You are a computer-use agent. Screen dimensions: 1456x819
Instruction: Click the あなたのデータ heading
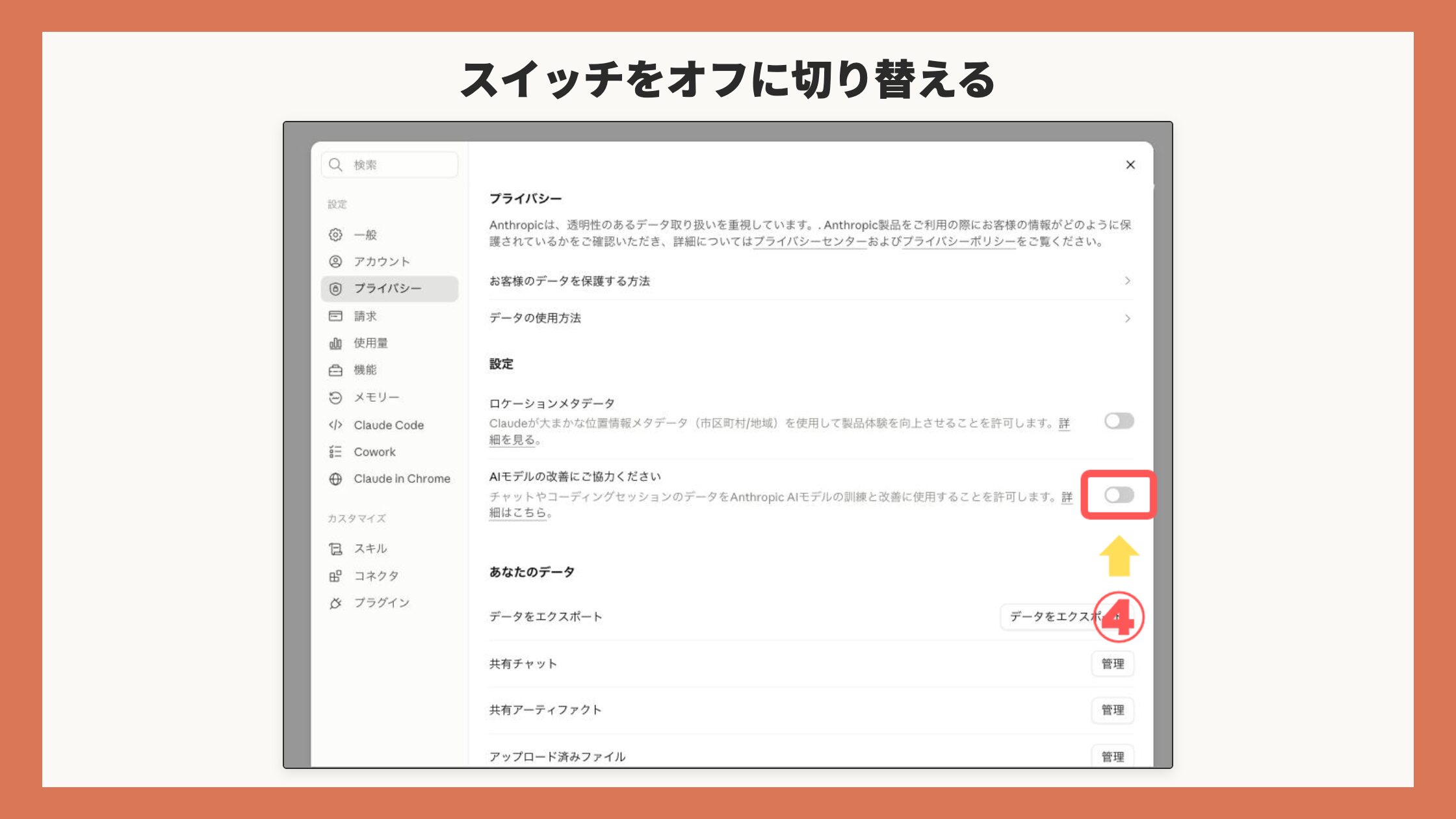(x=532, y=572)
